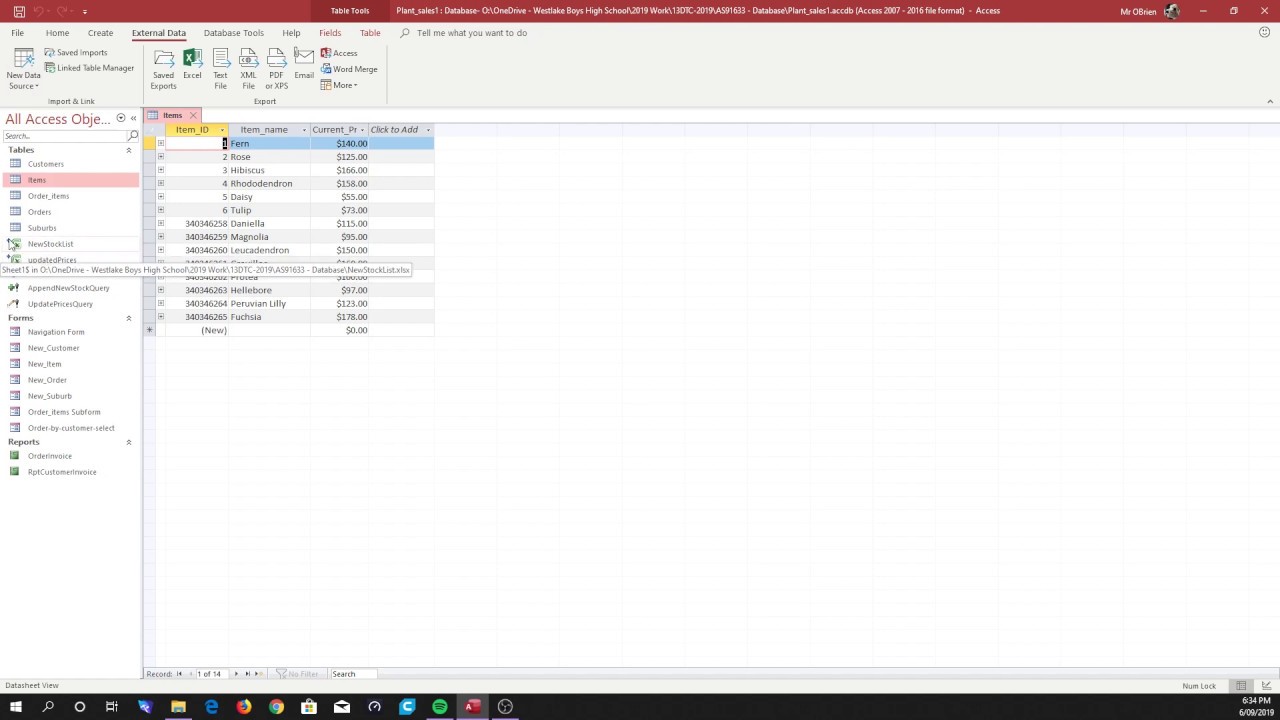1280x720 pixels.
Task: Open the Suburbs table
Action: [x=42, y=228]
